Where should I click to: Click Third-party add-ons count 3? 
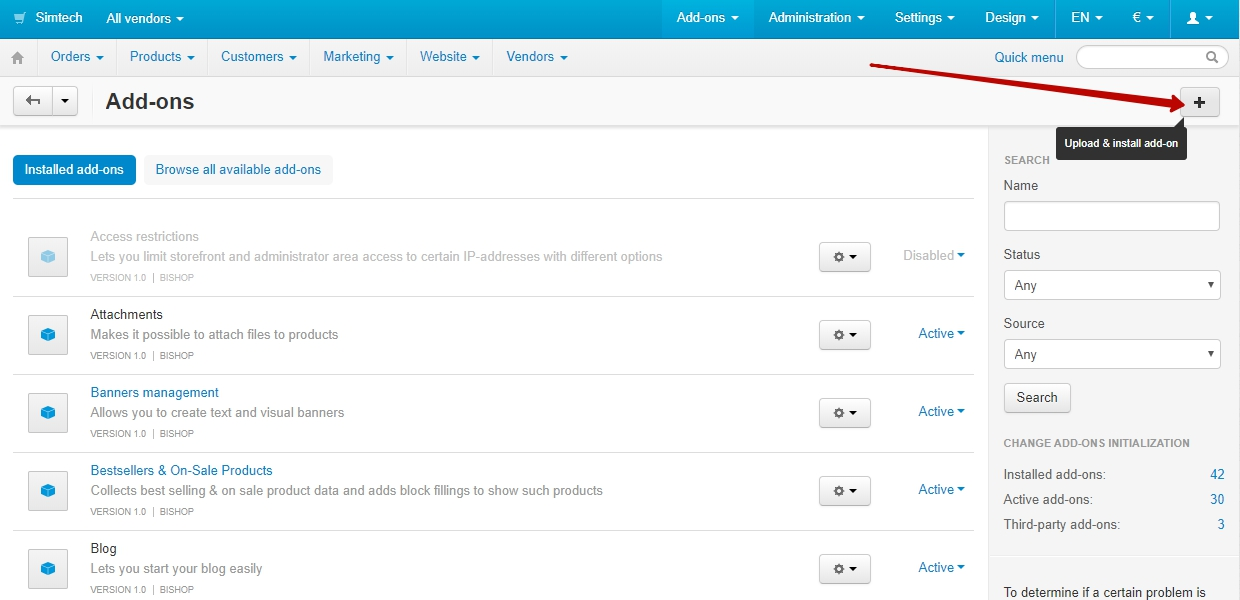click(x=1221, y=525)
